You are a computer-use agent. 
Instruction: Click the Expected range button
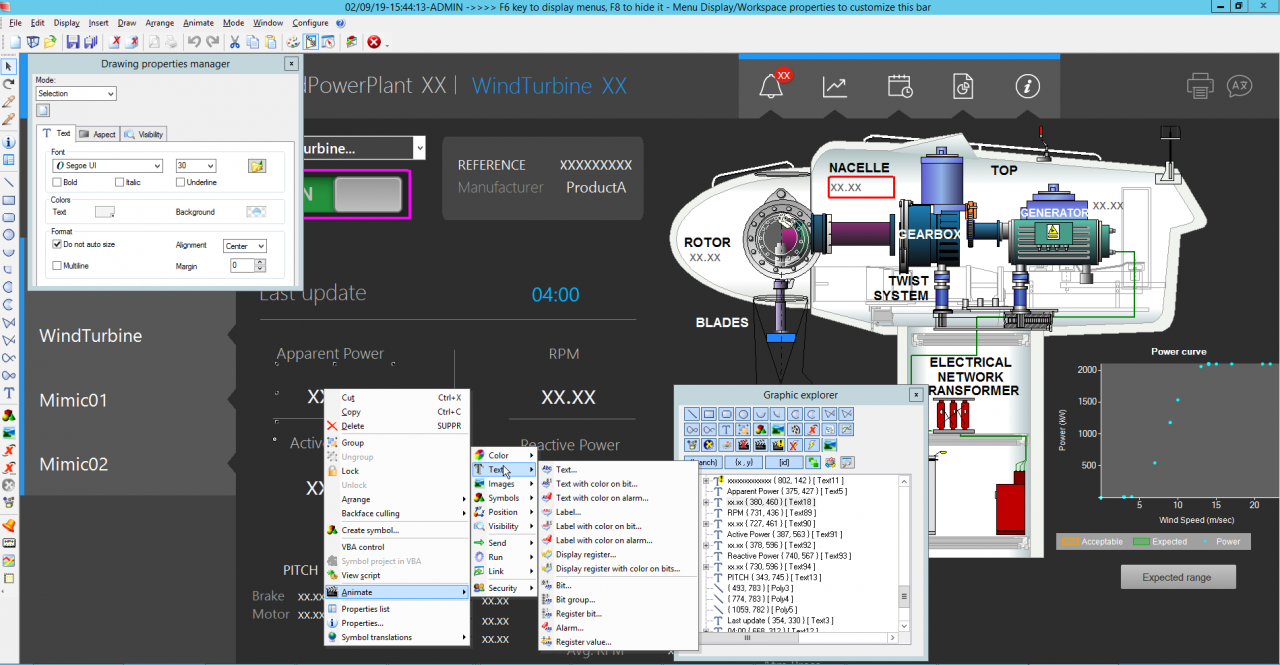[x=1176, y=577]
